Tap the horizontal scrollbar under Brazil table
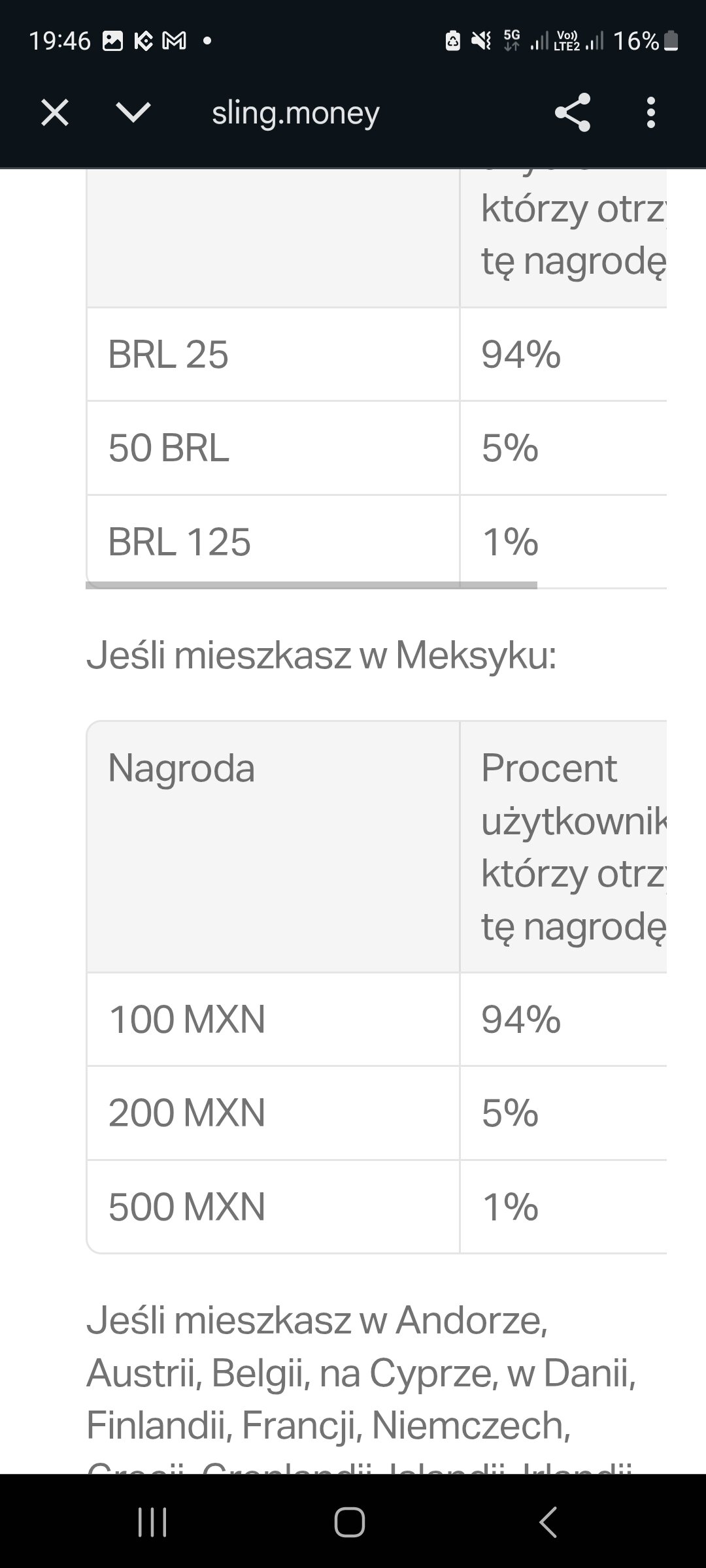This screenshot has height=1568, width=706. click(311, 585)
